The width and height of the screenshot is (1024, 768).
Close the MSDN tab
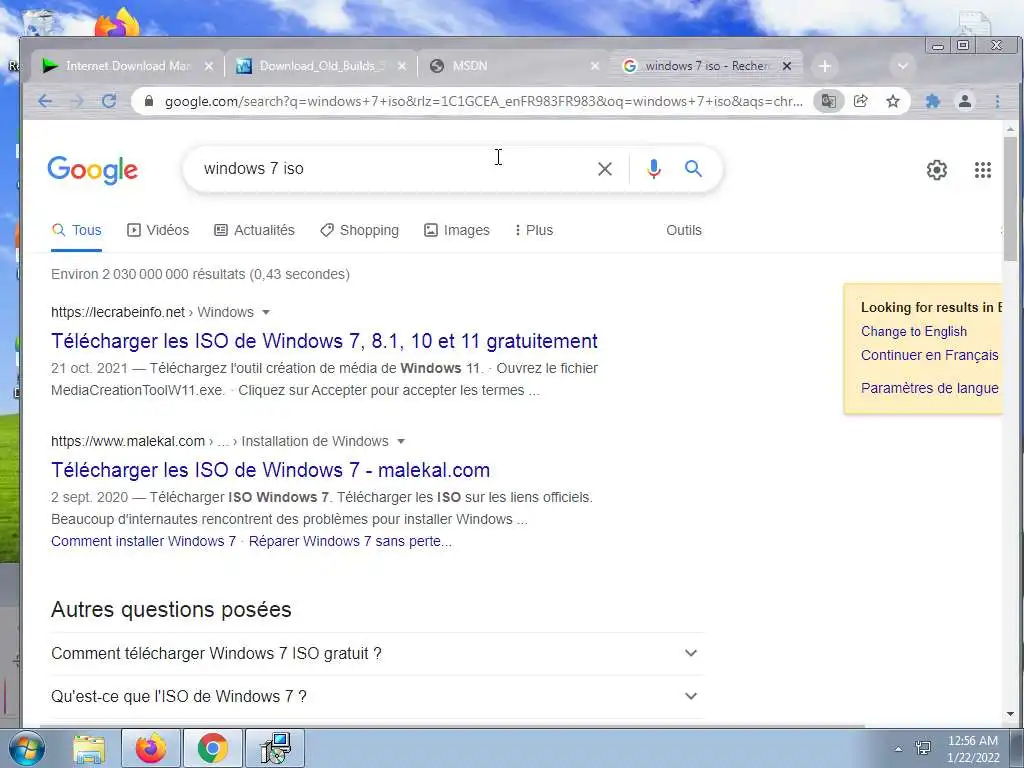pyautogui.click(x=594, y=66)
